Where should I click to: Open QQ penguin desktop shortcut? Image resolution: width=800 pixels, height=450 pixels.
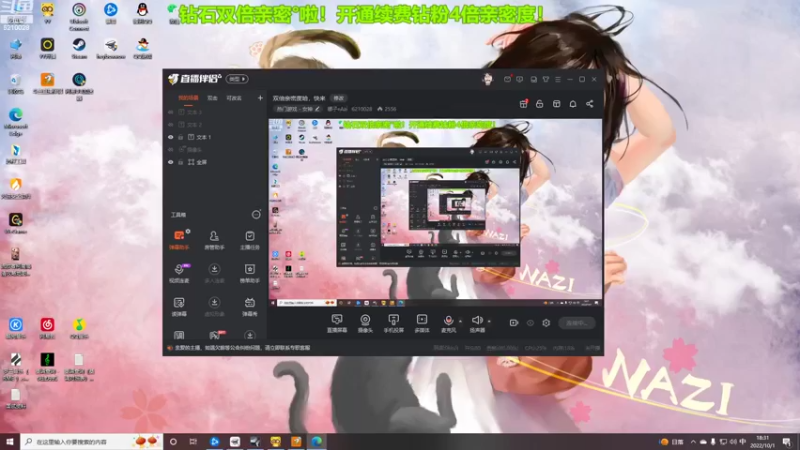pos(142,14)
